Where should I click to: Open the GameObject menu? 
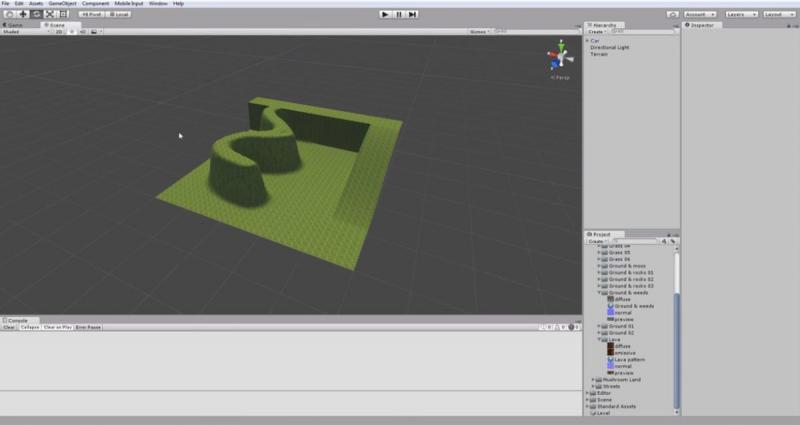62,4
